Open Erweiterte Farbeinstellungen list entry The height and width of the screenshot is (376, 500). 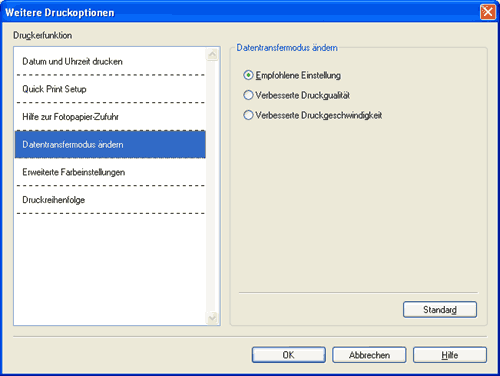tap(110, 172)
